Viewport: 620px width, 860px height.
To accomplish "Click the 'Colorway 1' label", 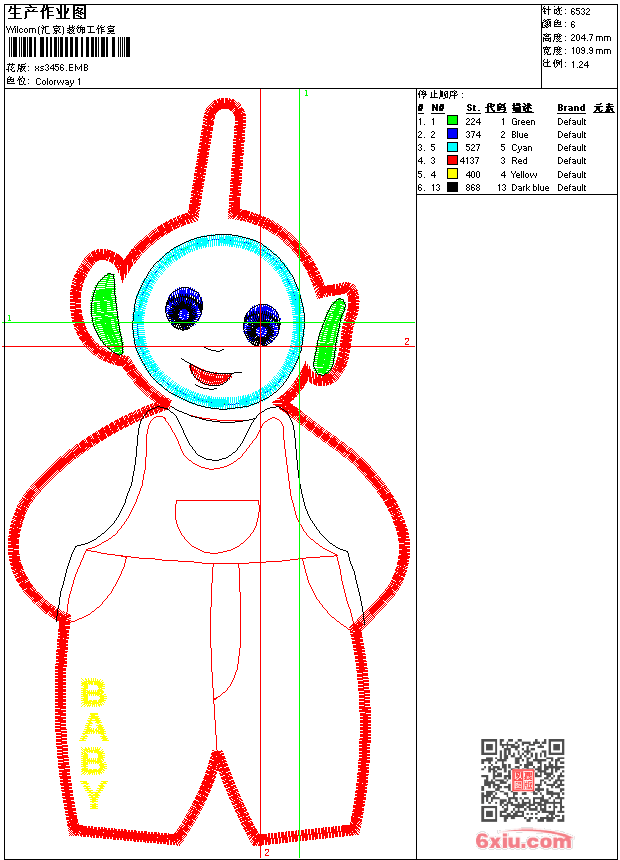I will coord(58,82).
